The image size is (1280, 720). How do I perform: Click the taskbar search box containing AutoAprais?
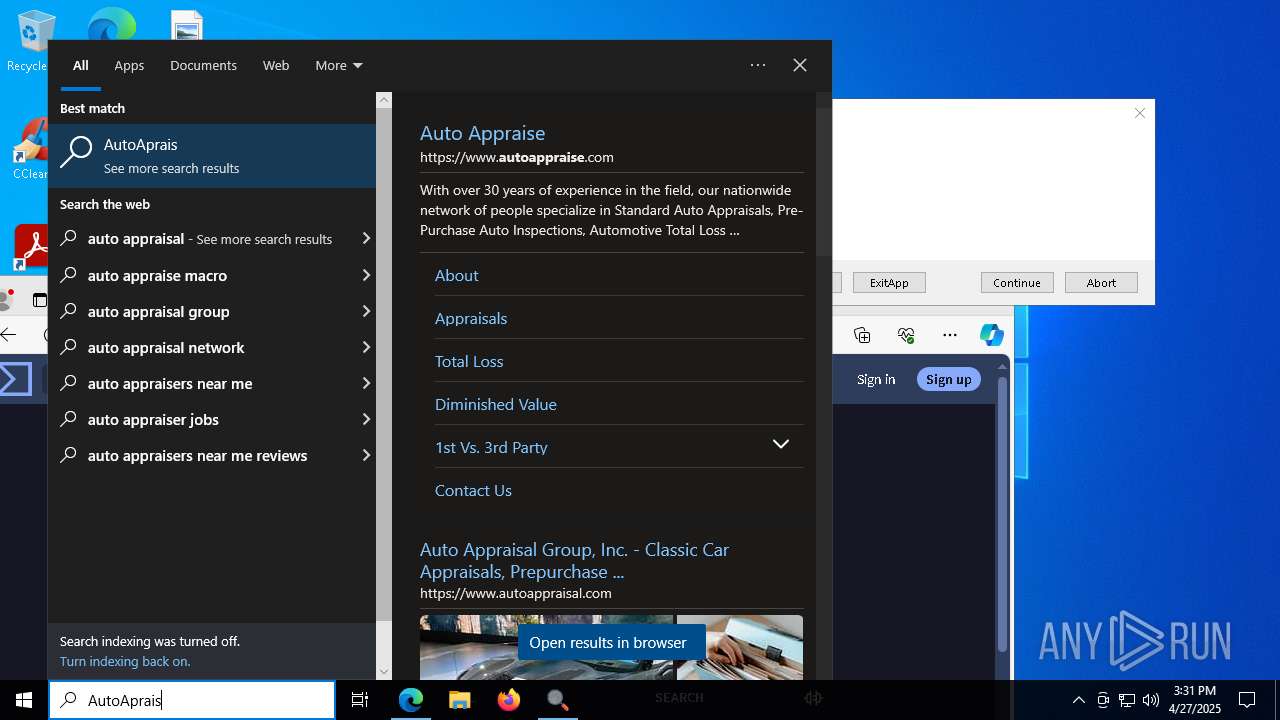(192, 700)
